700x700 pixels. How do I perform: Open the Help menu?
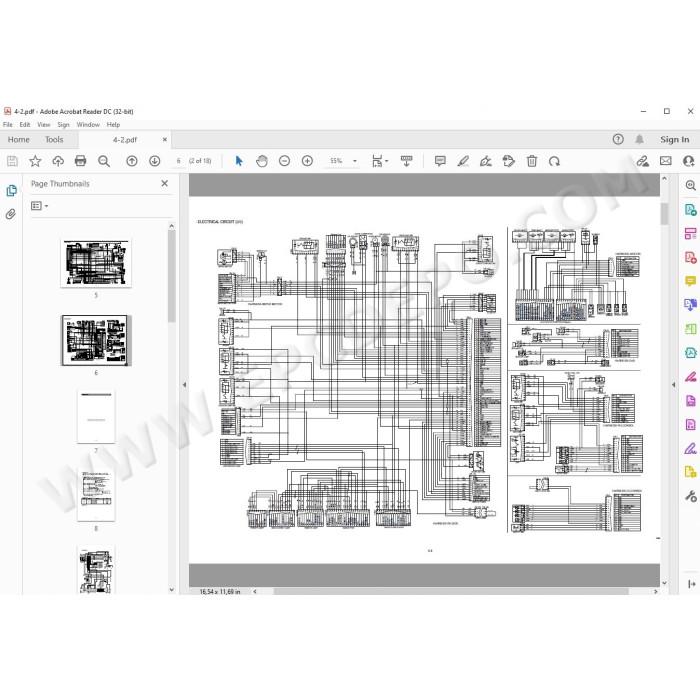click(113, 125)
